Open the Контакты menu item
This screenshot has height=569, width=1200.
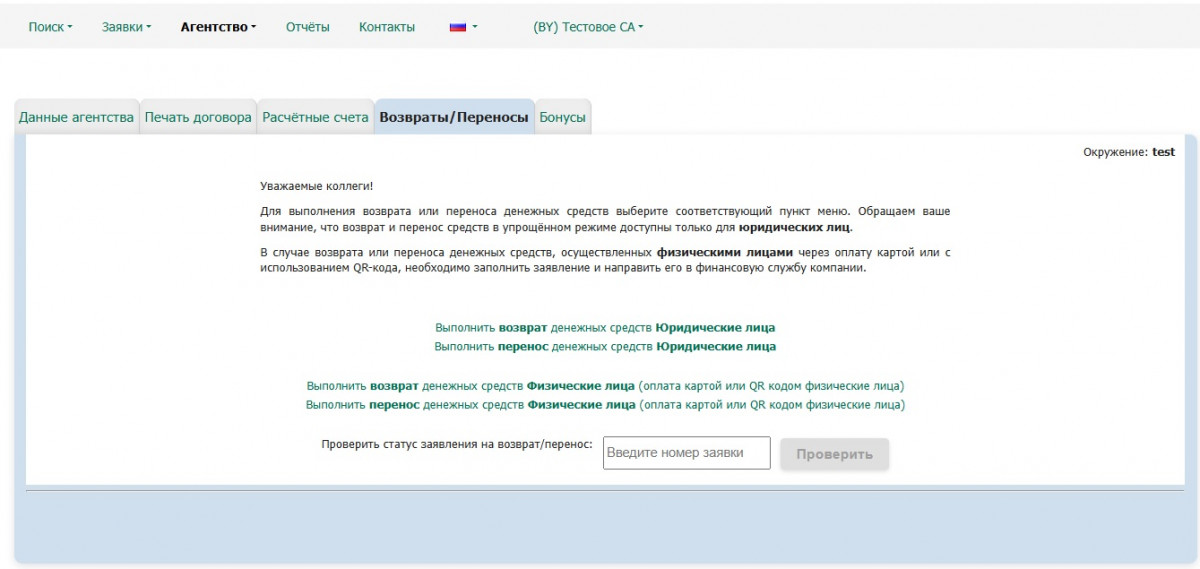(387, 27)
